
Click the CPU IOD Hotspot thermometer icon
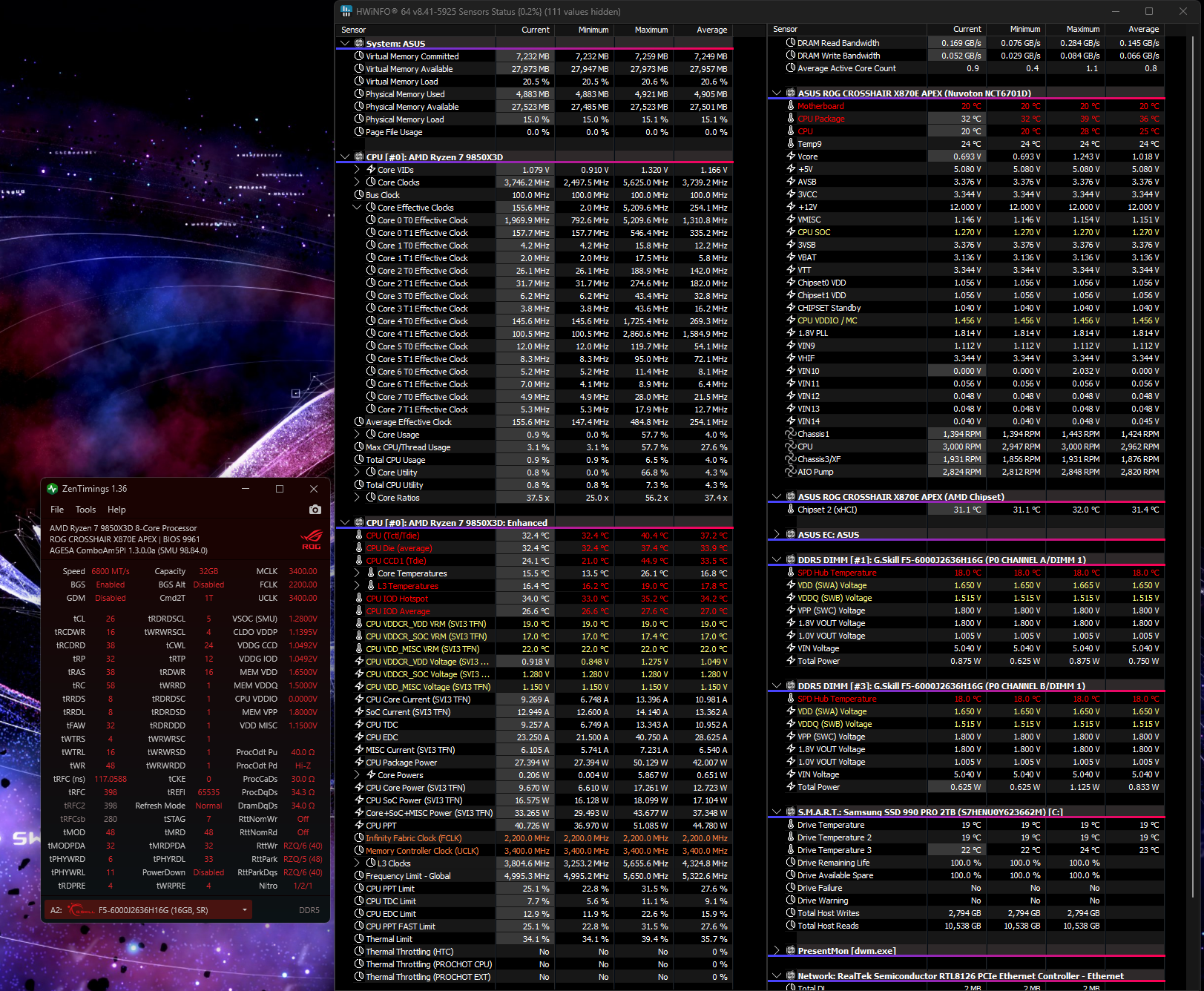point(359,599)
